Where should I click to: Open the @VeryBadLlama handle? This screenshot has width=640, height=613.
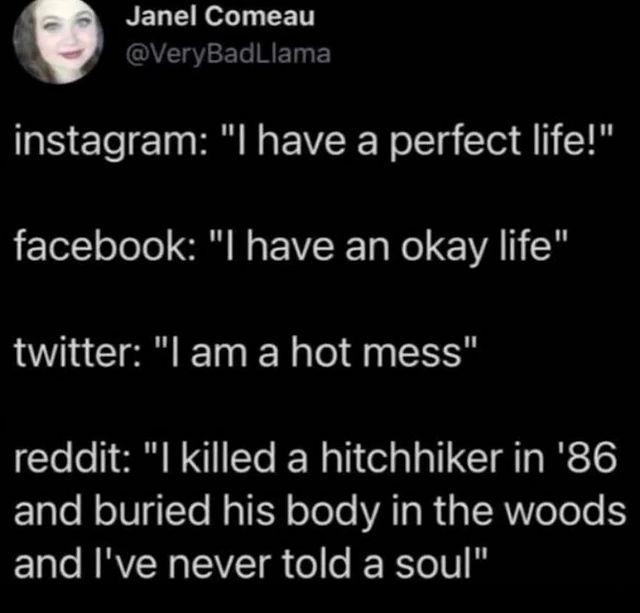pyautogui.click(x=229, y=54)
